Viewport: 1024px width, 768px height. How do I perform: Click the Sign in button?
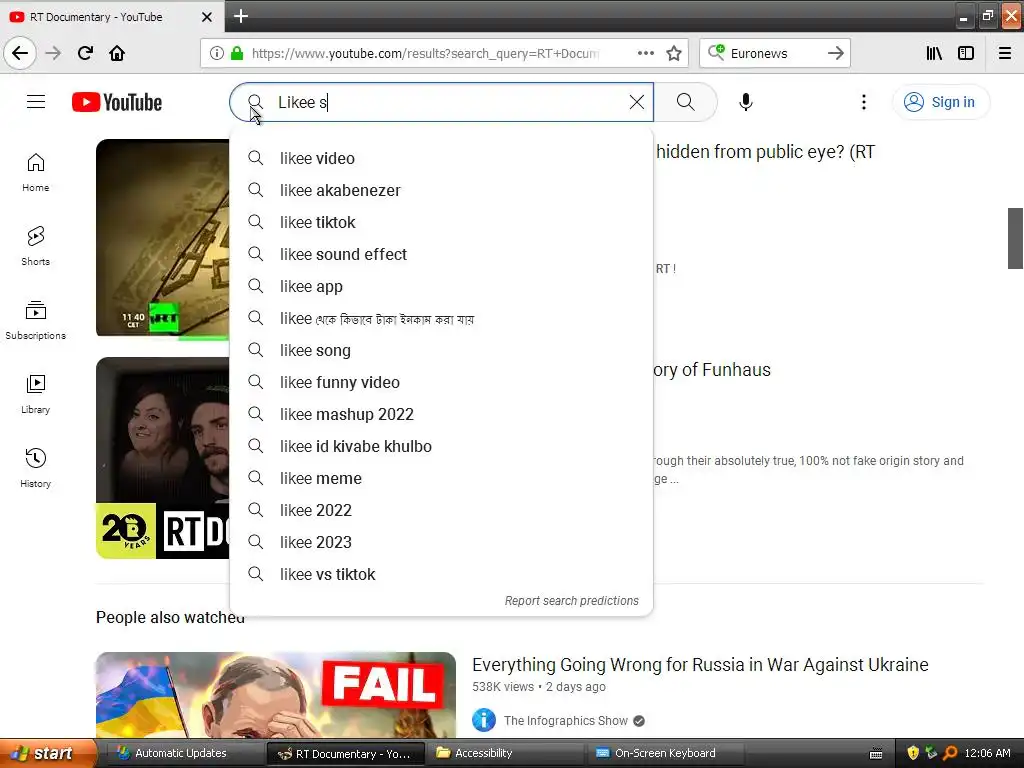click(x=940, y=102)
